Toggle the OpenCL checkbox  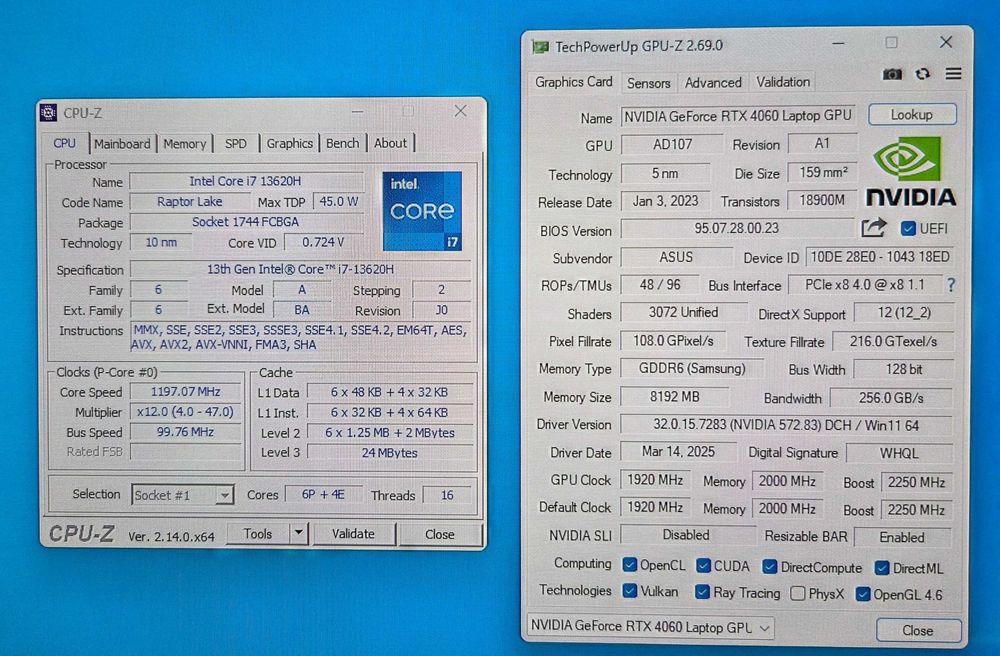(630, 565)
